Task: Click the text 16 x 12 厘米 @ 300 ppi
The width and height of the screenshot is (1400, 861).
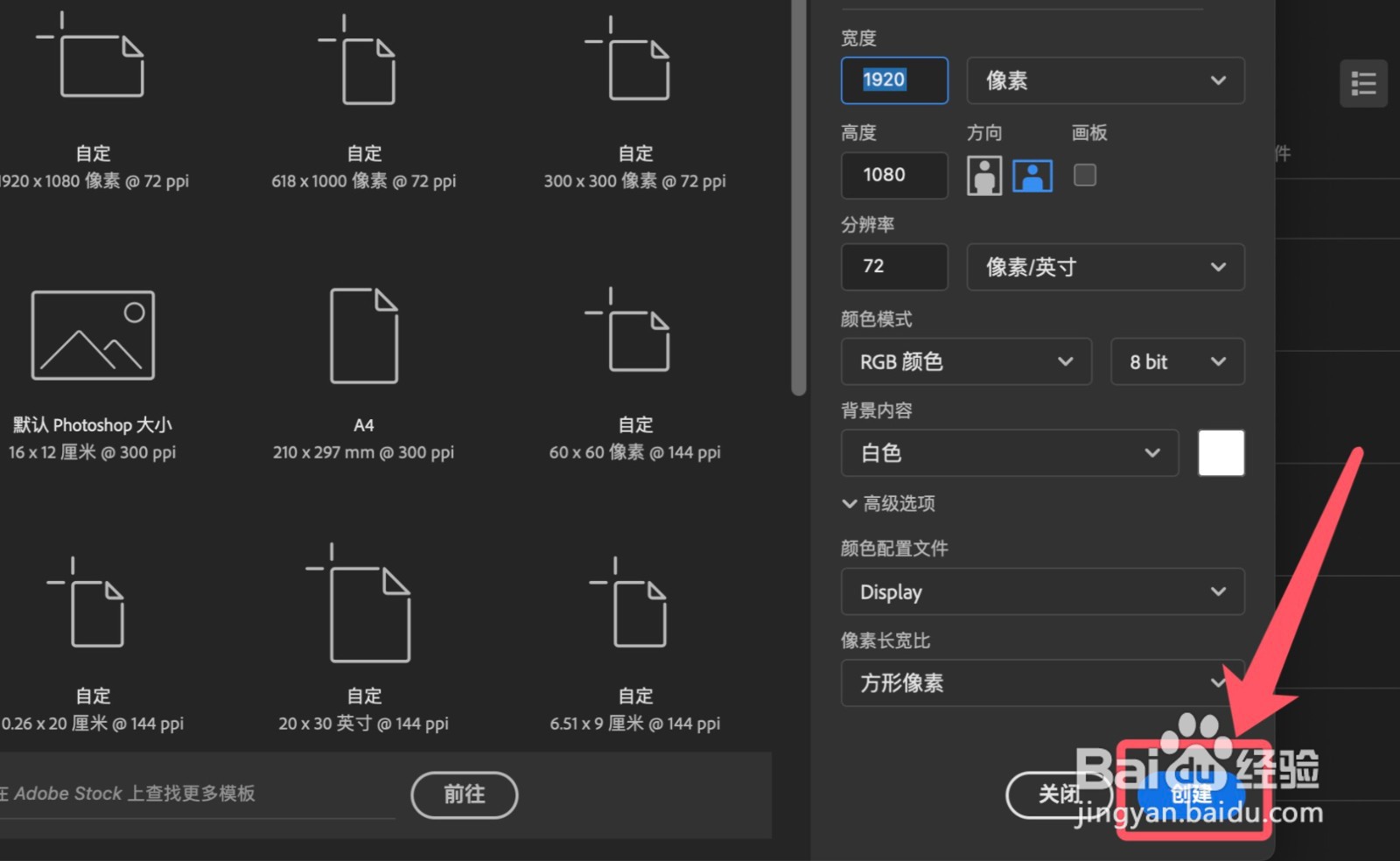Action: pos(93,452)
